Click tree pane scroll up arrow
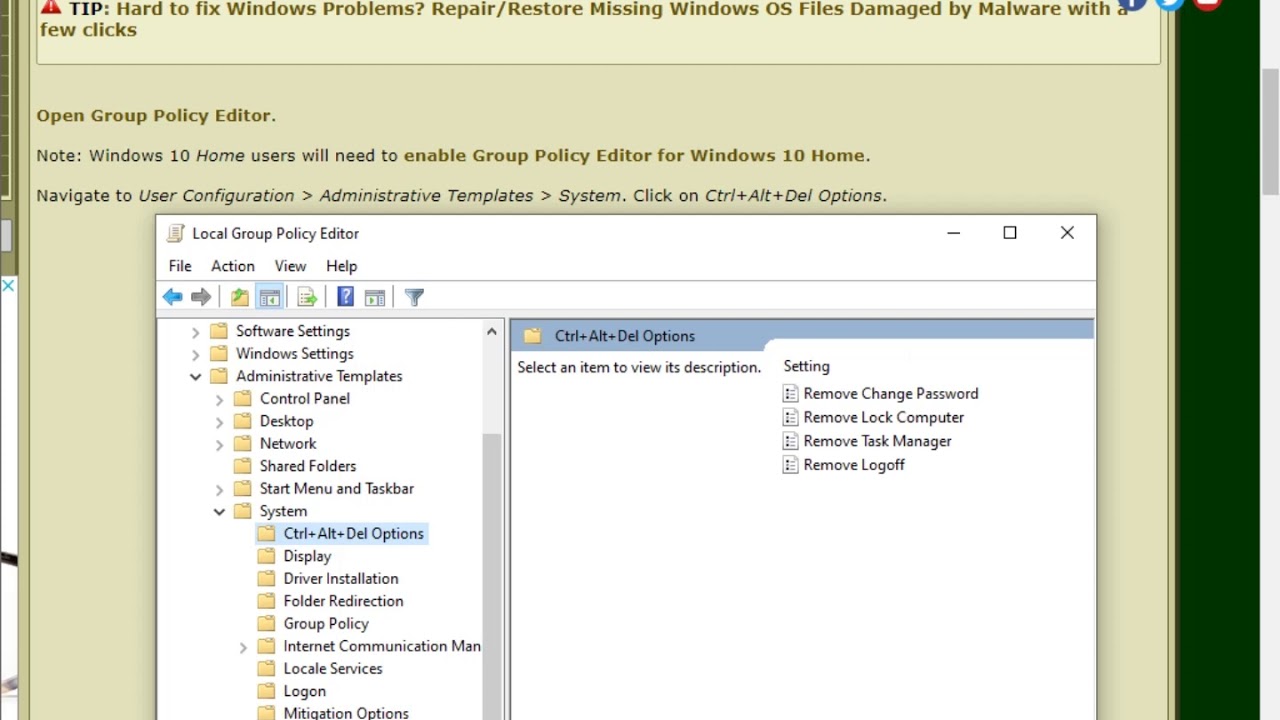 coord(491,331)
